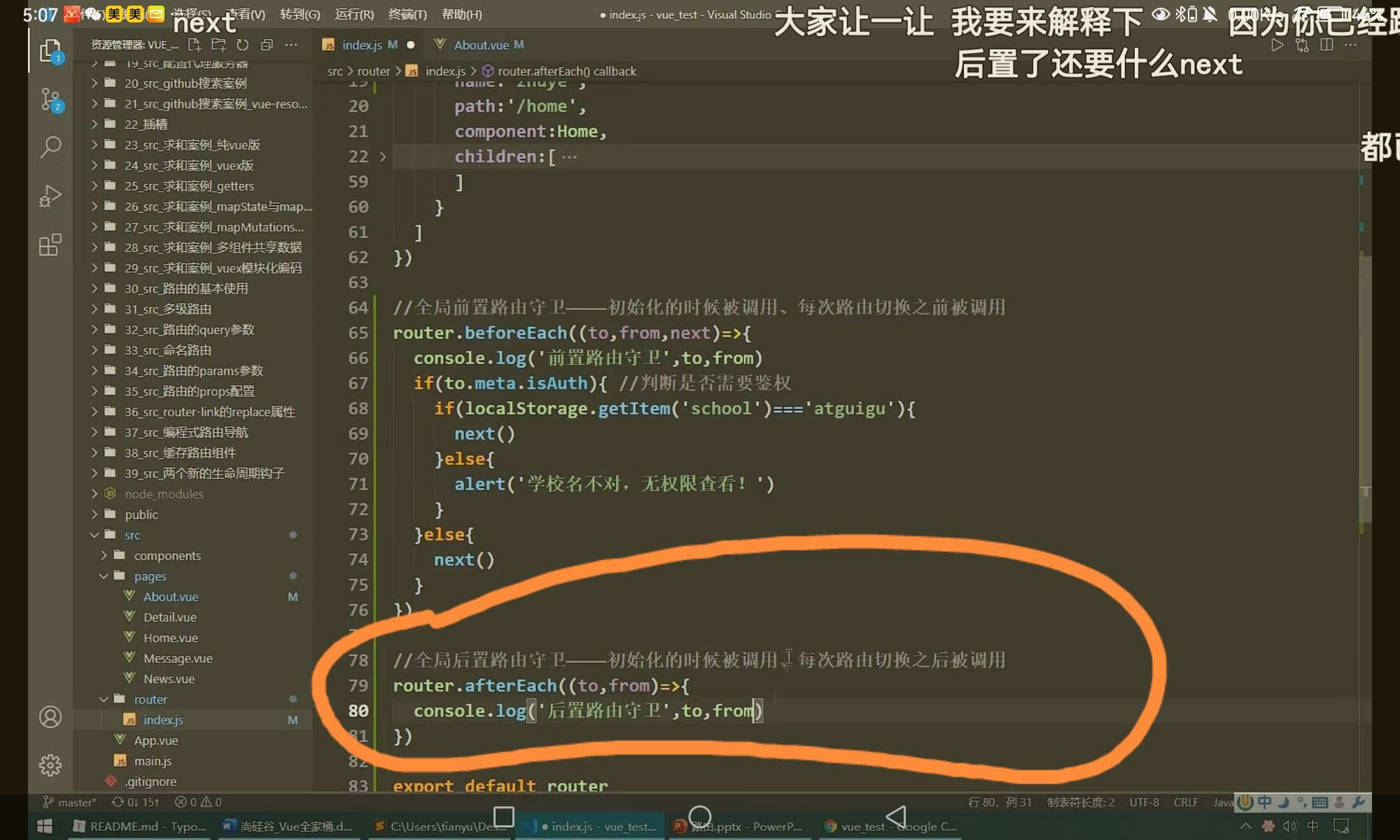Open the Source Control view
This screenshot has height=840, width=1400.
(50, 99)
